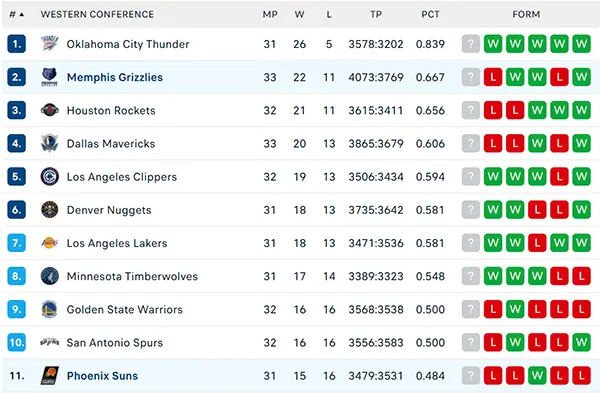The height and width of the screenshot is (393, 600).
Task: Open the Denver Nuggets logo
Action: (x=50, y=210)
